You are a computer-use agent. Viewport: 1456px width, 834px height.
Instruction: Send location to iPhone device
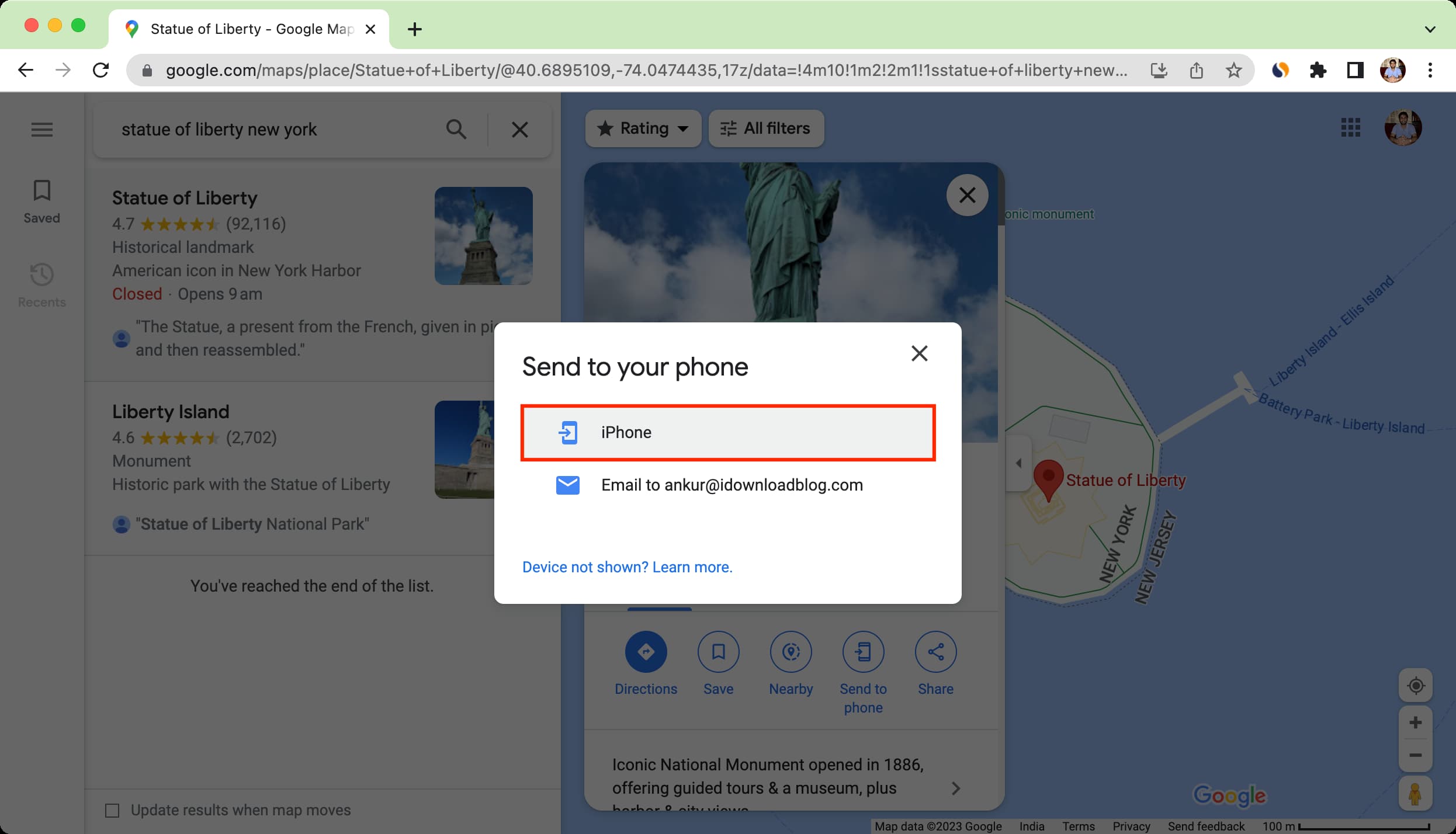(x=727, y=433)
